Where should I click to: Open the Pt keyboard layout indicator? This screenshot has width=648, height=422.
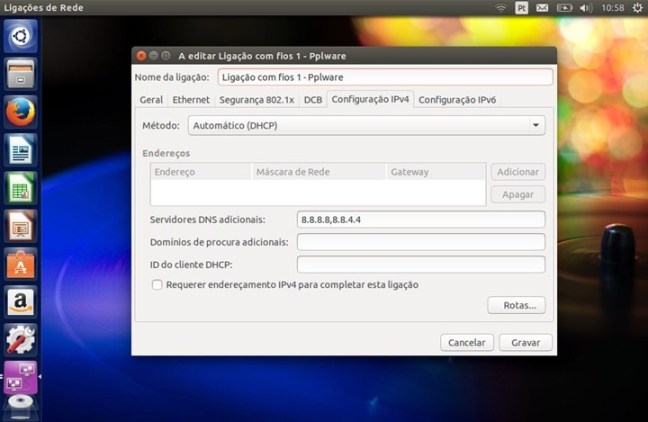coord(521,8)
